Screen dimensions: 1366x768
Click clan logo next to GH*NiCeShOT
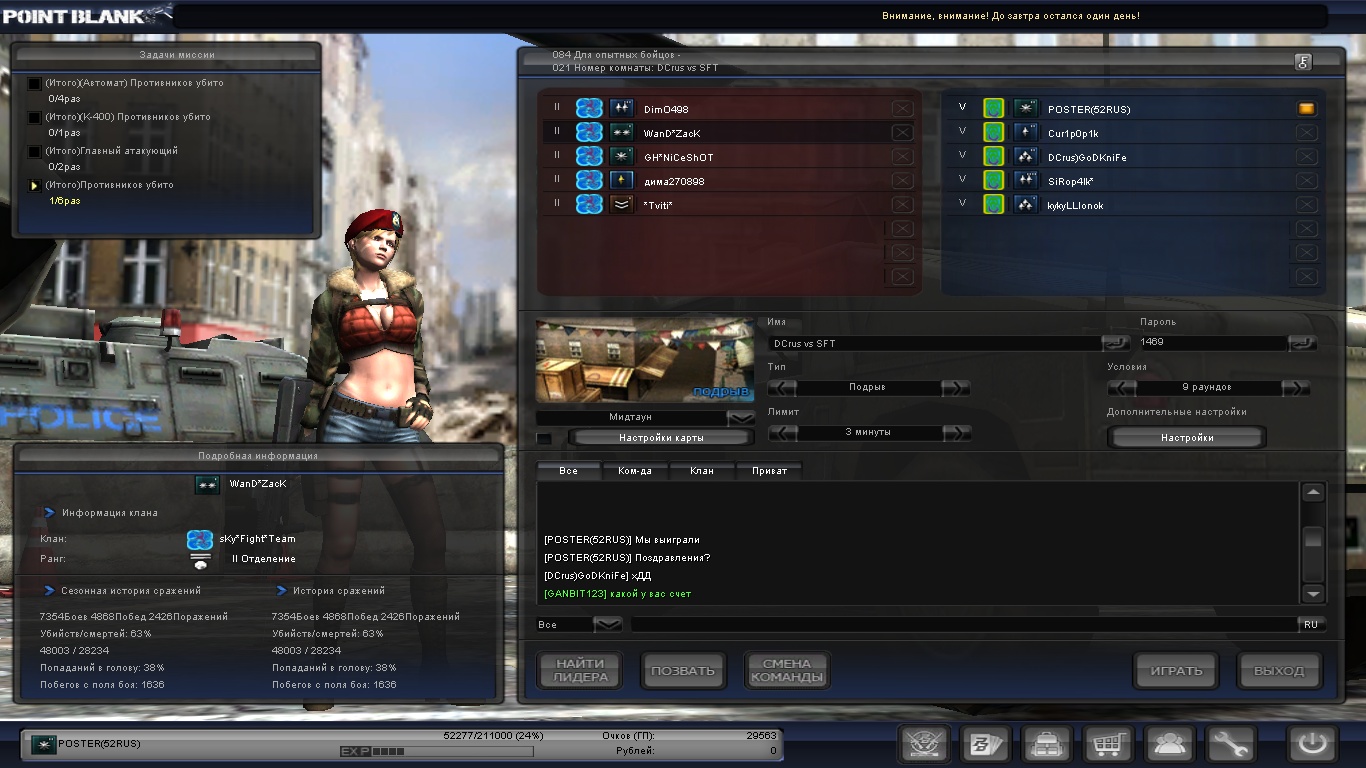[x=589, y=156]
